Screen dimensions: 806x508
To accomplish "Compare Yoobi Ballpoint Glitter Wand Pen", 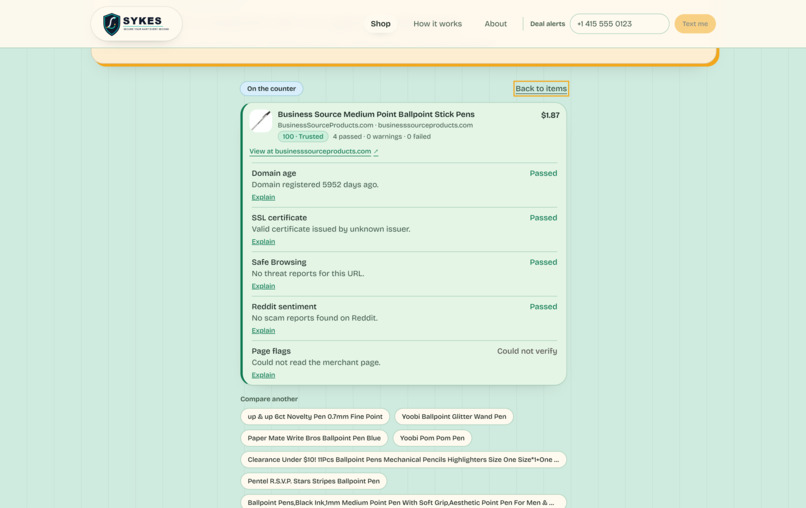I will [x=454, y=416].
